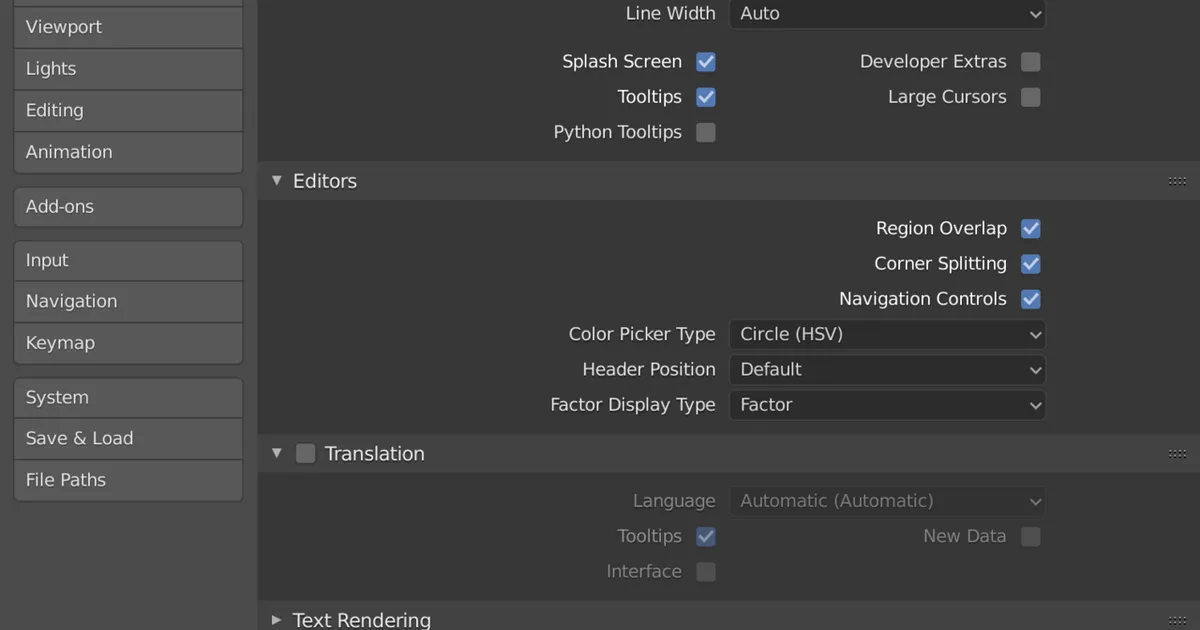
Task: Open the Keymap section
Action: (x=128, y=343)
